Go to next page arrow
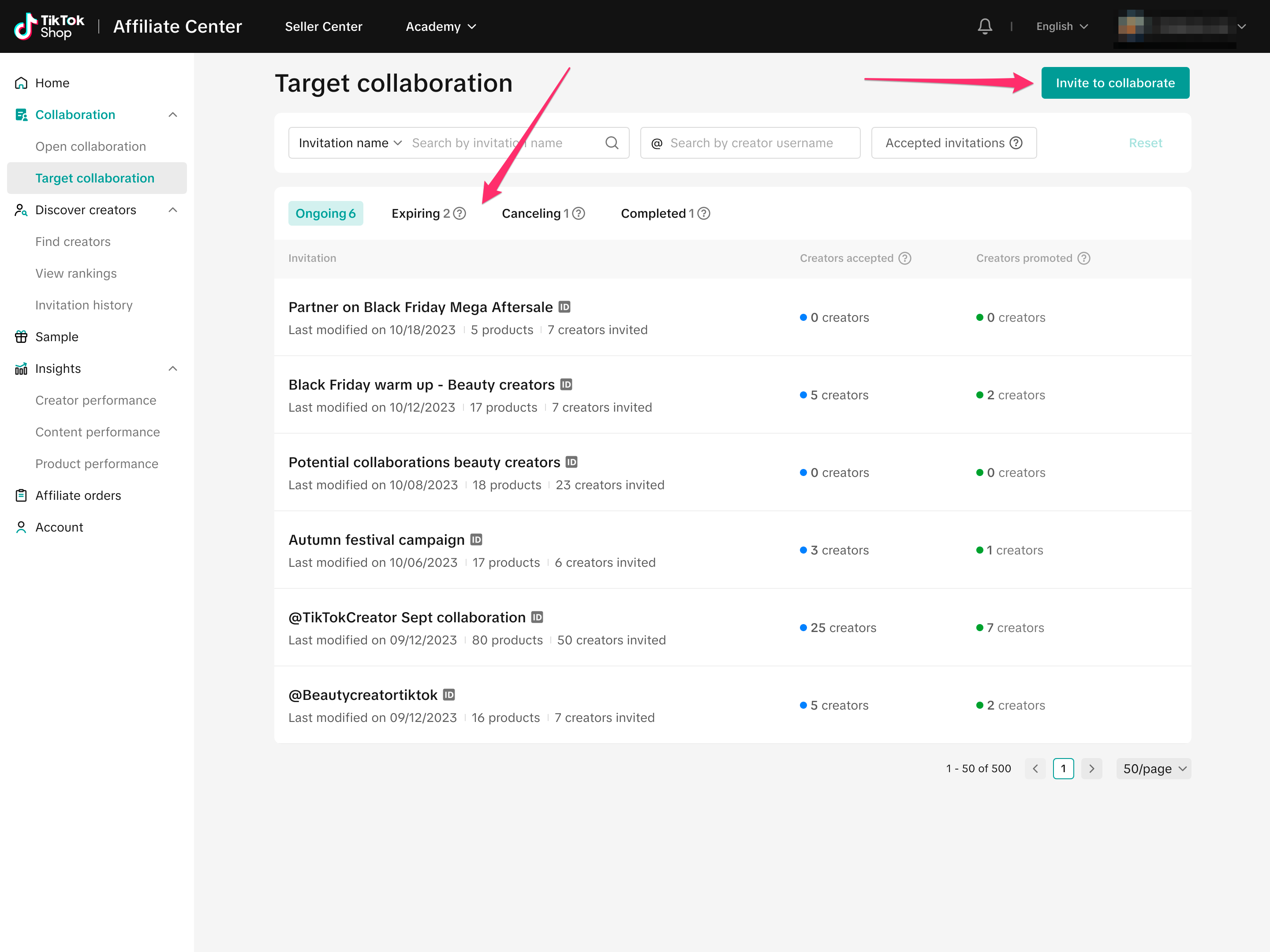This screenshot has height=952, width=1270. pos(1091,768)
